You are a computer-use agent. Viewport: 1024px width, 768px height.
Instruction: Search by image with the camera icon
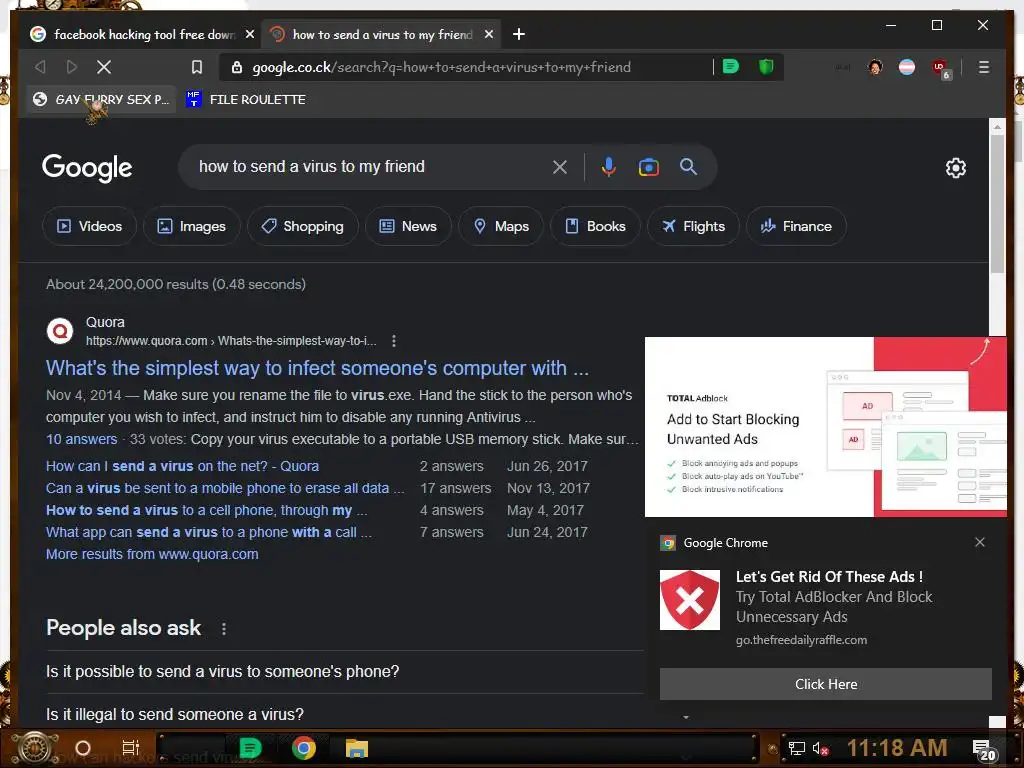pos(648,167)
